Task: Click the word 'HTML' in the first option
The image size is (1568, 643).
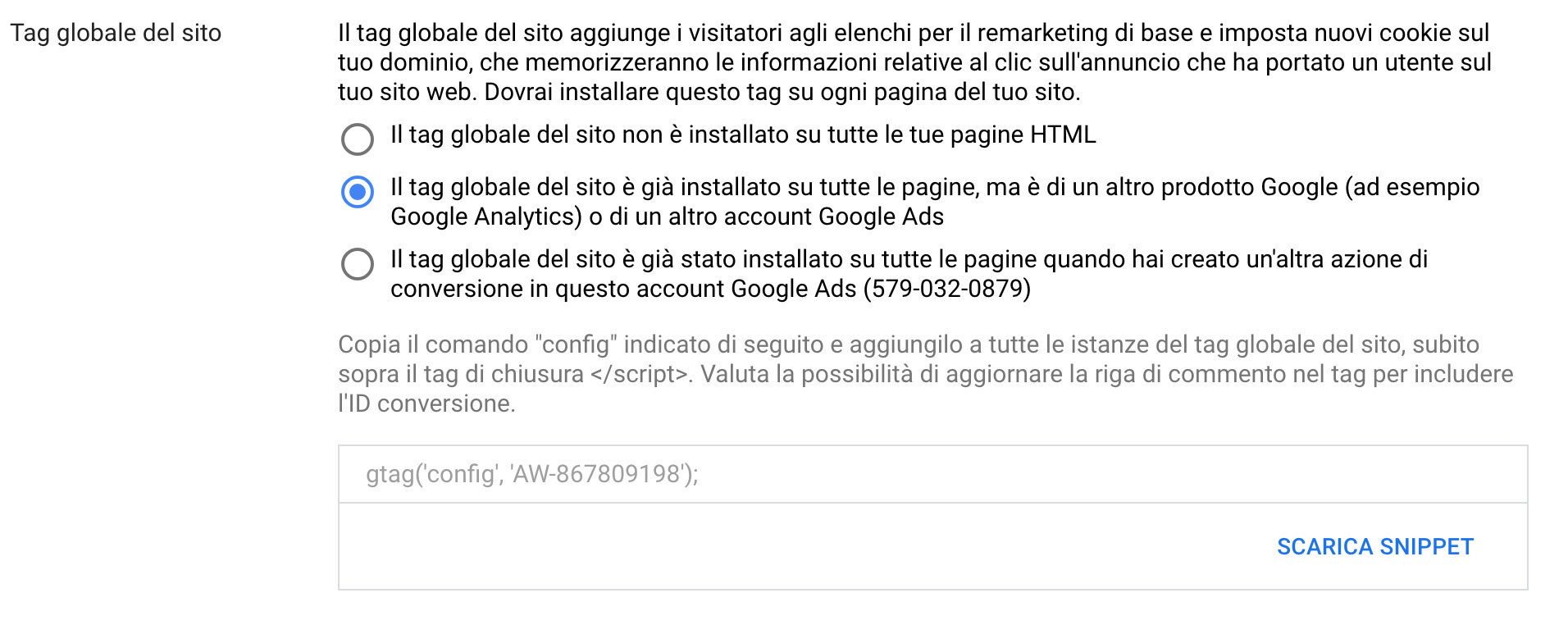Action: tap(1063, 135)
